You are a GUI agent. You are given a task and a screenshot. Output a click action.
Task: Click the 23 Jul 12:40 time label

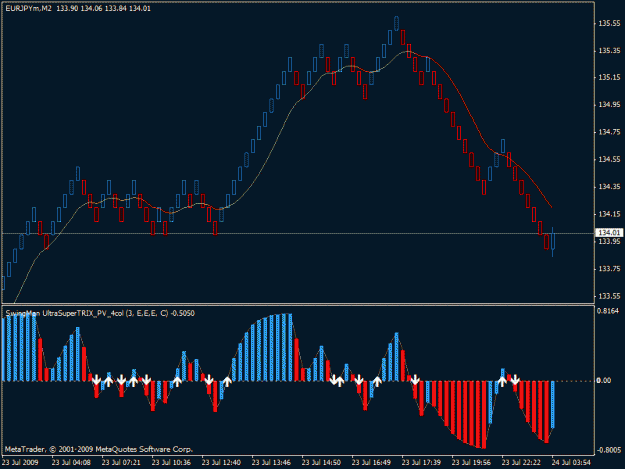221,463
